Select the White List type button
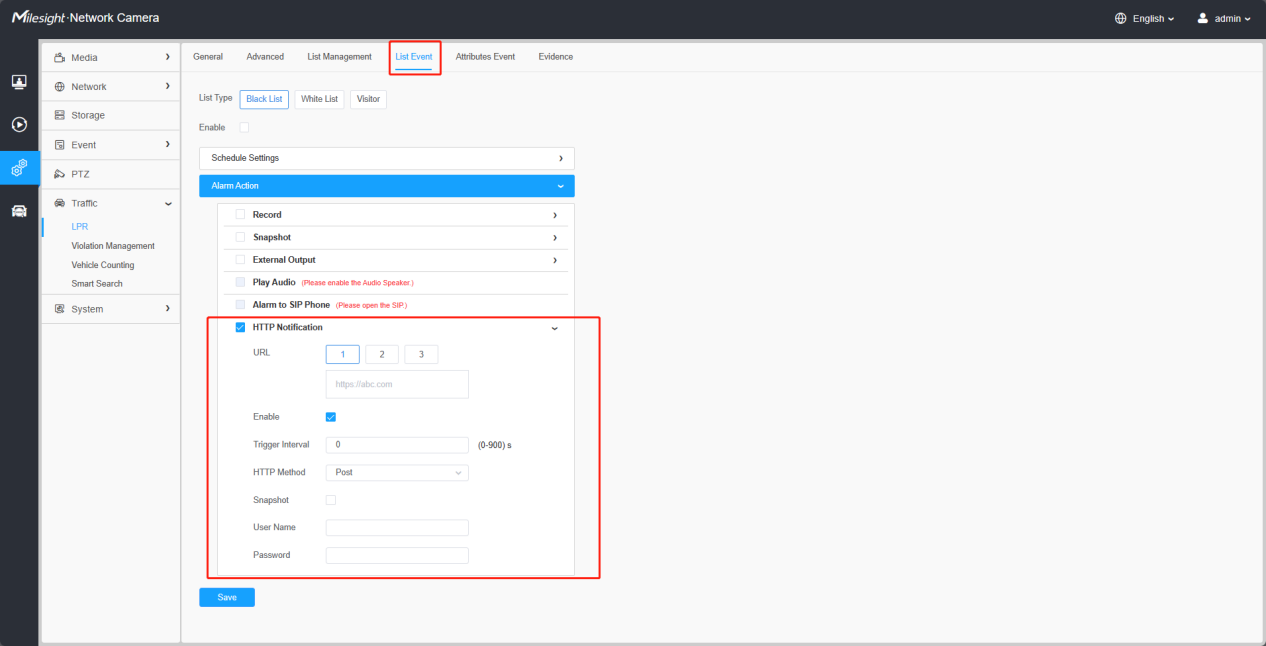The width and height of the screenshot is (1266, 646). point(320,99)
